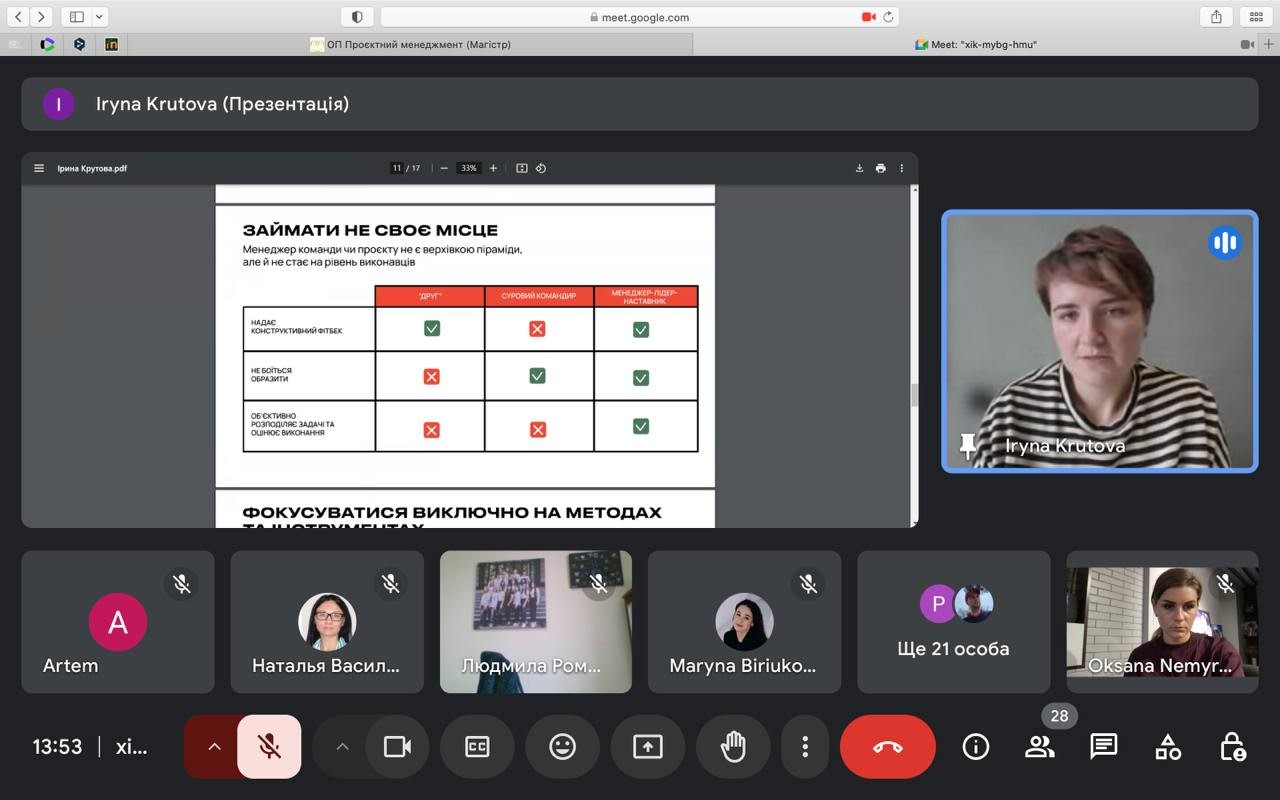Open the Safari share button
Screen dimensions: 1280x800
point(1216,17)
